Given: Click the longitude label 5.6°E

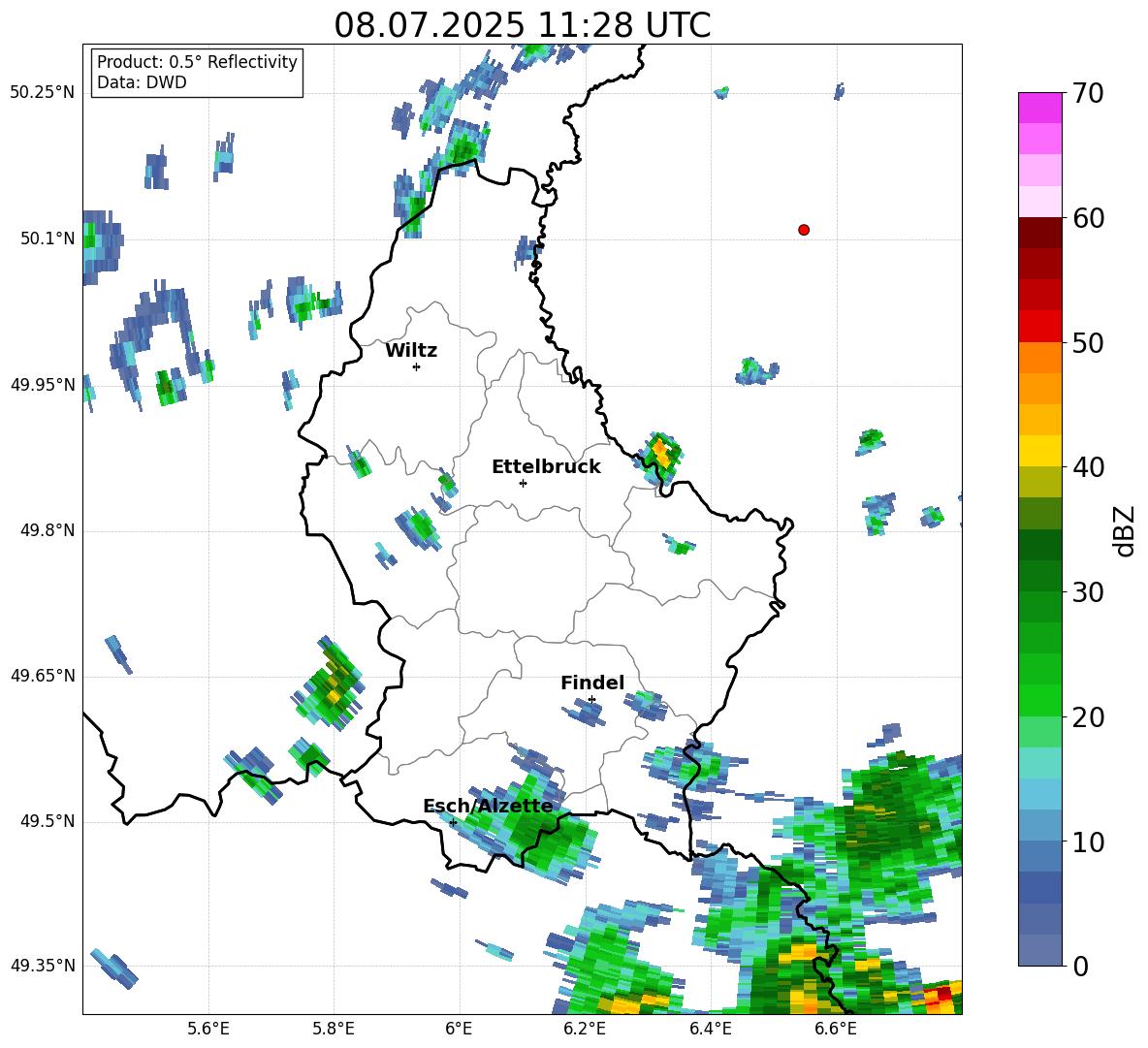Looking at the screenshot, I should pos(208,1029).
